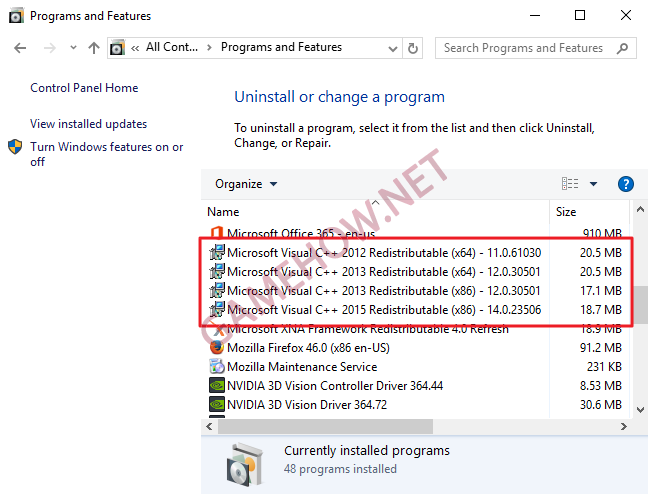
Task: Click the Firefox icon in the list
Action: [217, 347]
